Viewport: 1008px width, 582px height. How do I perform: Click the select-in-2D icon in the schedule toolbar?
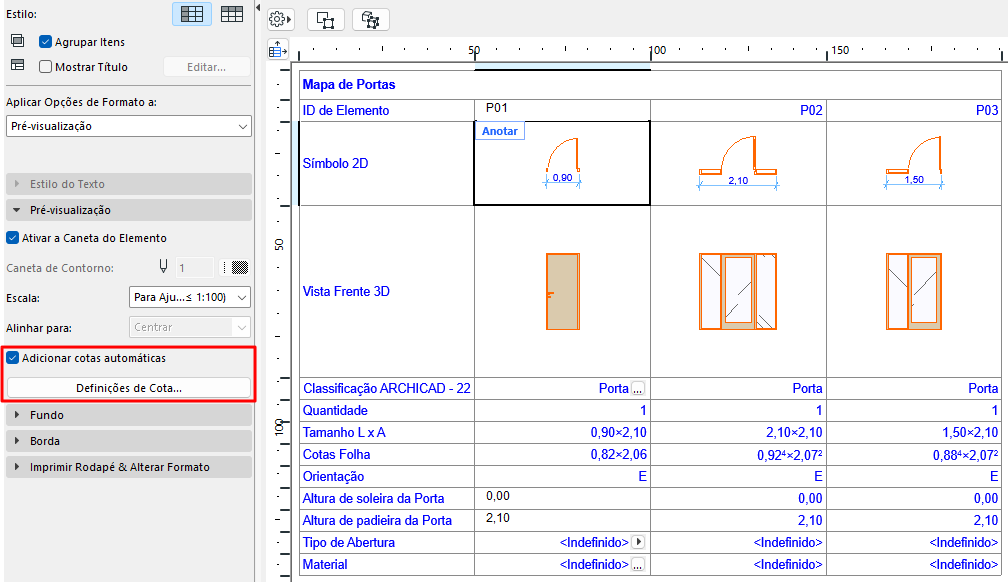pyautogui.click(x=326, y=19)
